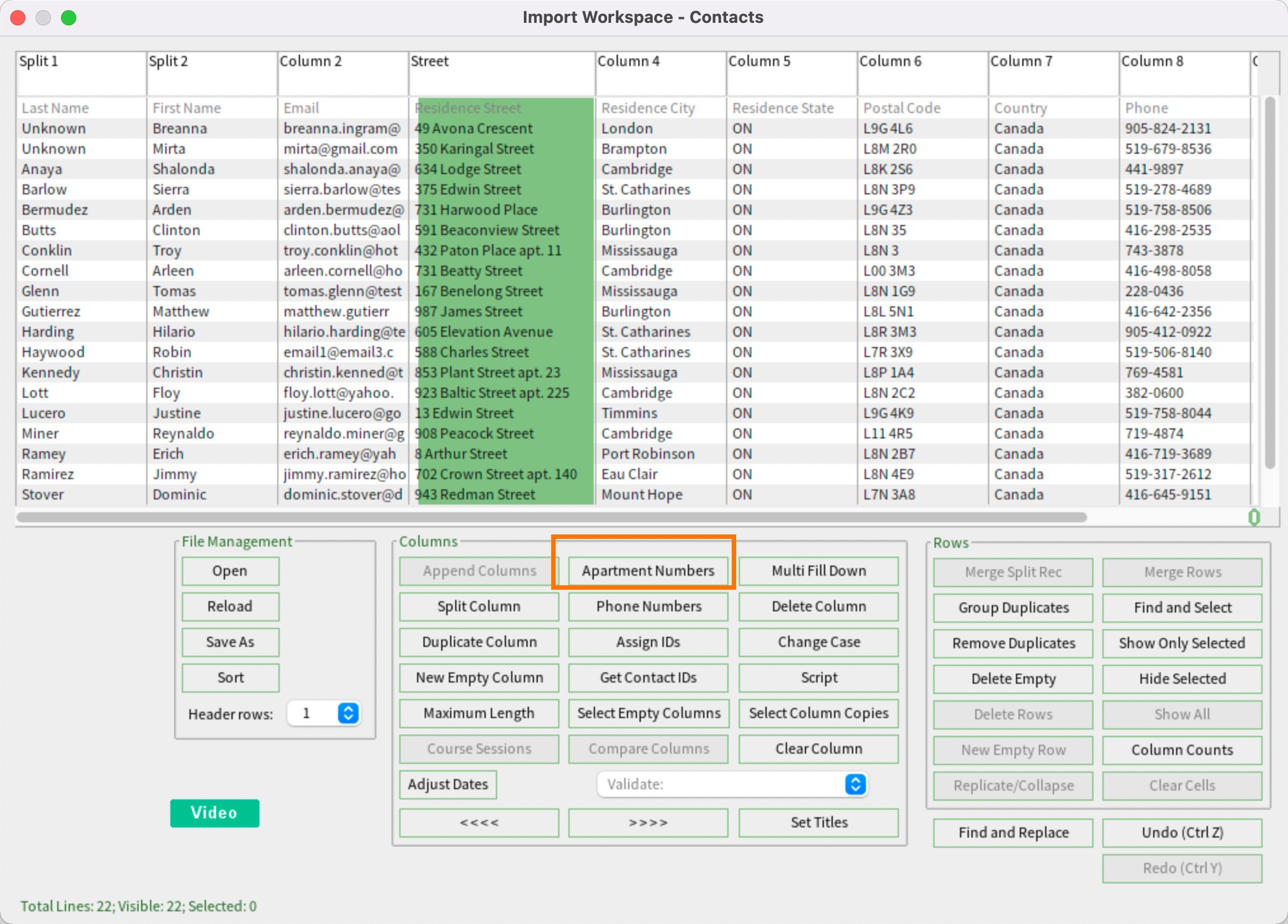Image resolution: width=1288 pixels, height=924 pixels.
Task: Select the Column 2 header
Action: 342,73
